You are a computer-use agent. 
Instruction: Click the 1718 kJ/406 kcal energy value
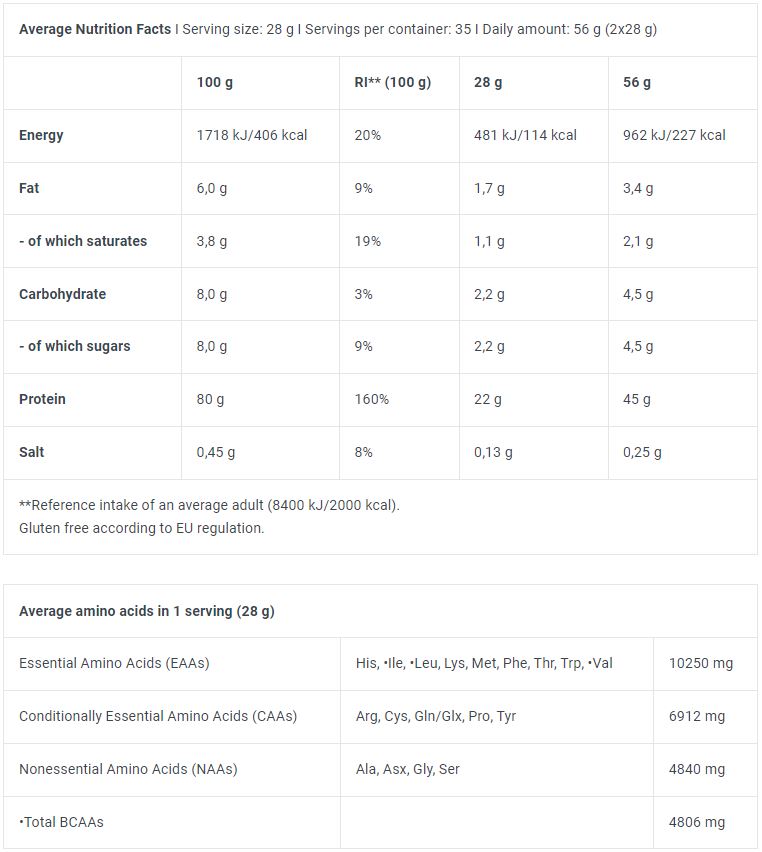[252, 135]
